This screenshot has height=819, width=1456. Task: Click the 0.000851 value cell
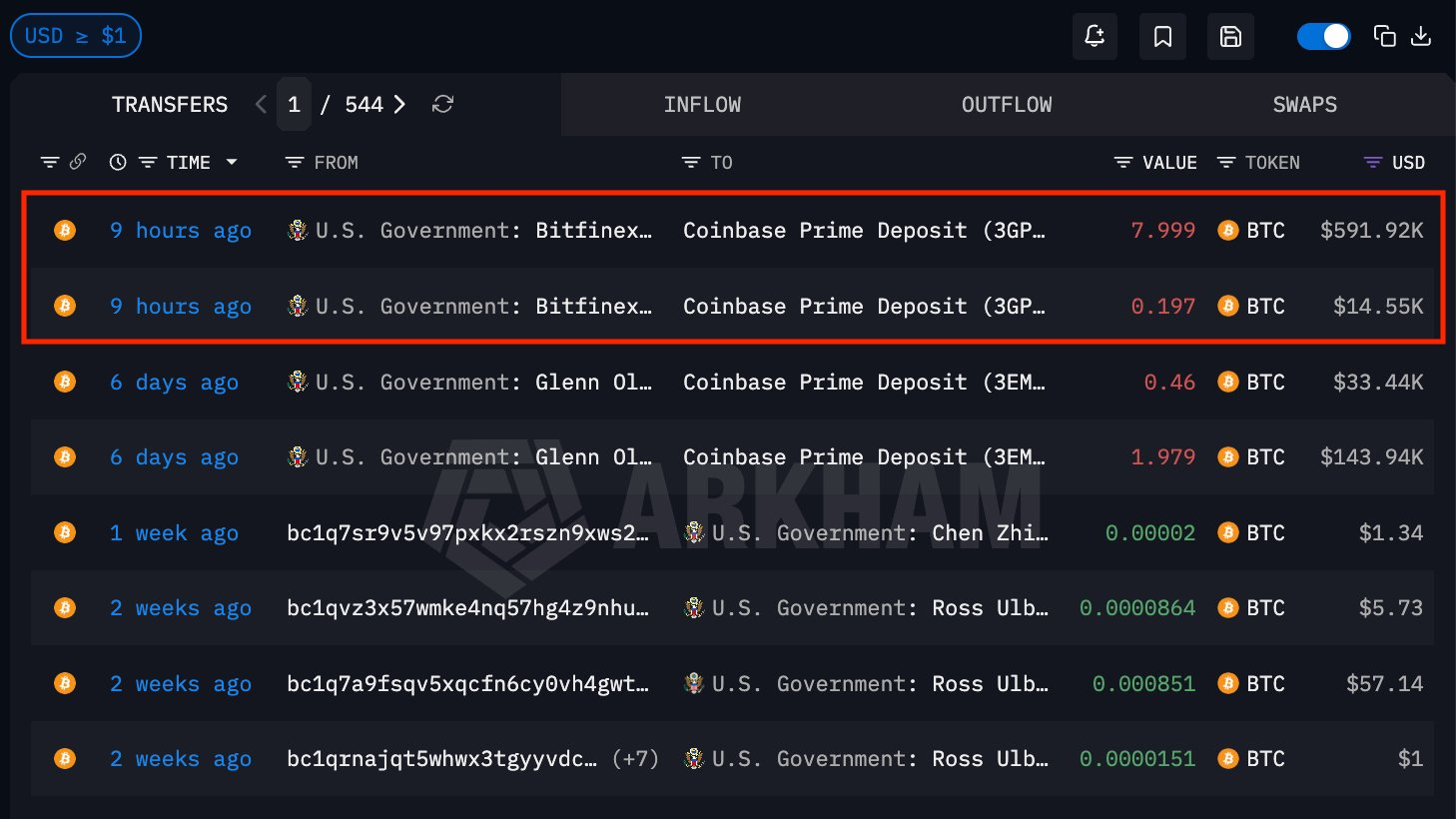[1143, 683]
